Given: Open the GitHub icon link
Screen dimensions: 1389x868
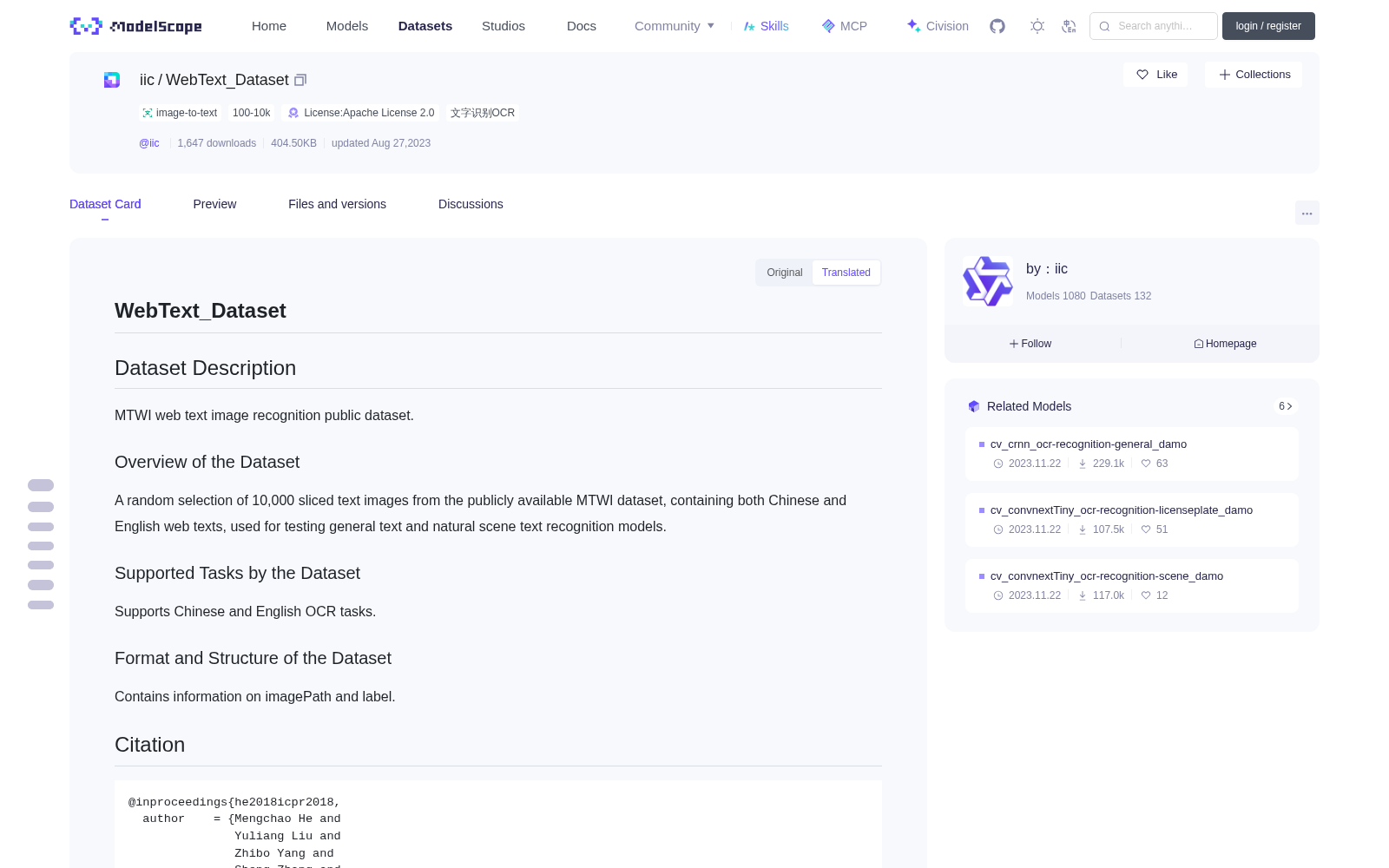Looking at the screenshot, I should pos(997,26).
